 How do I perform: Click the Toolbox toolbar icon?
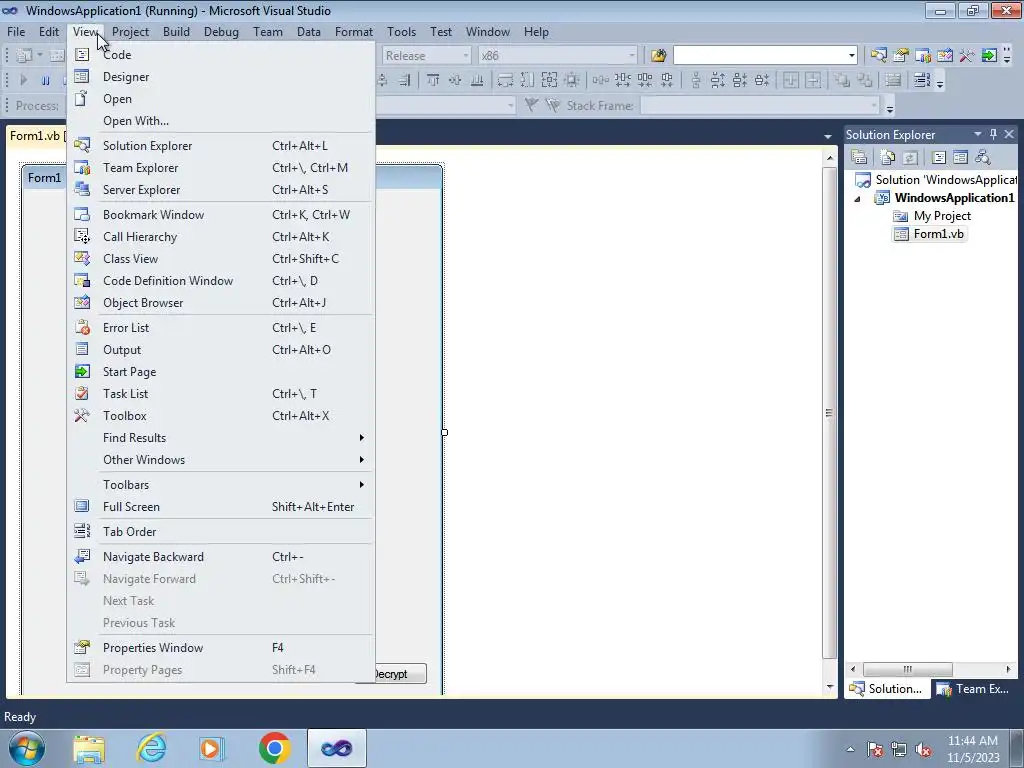(x=967, y=56)
